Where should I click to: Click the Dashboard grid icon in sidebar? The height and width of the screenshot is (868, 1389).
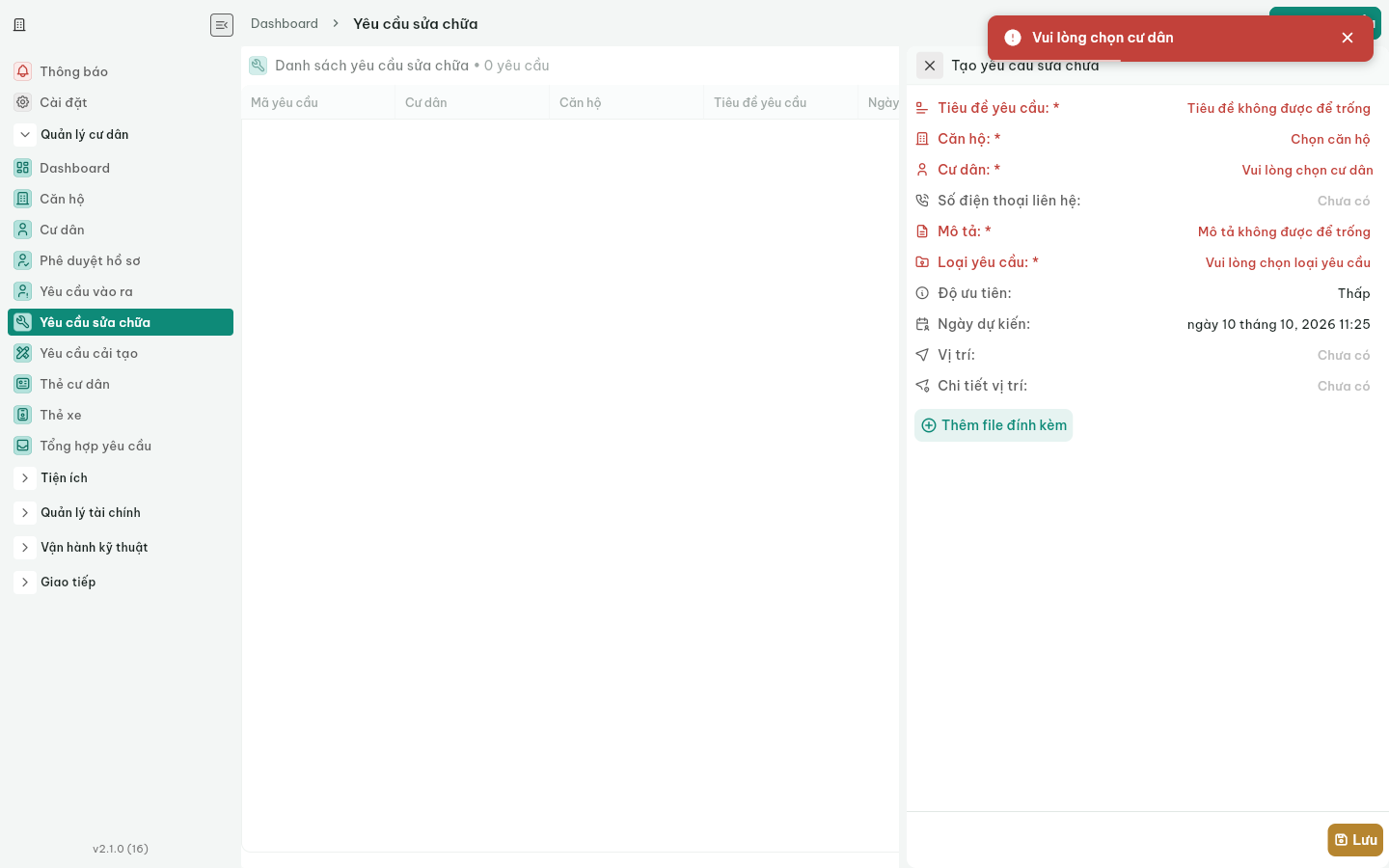pos(23,168)
